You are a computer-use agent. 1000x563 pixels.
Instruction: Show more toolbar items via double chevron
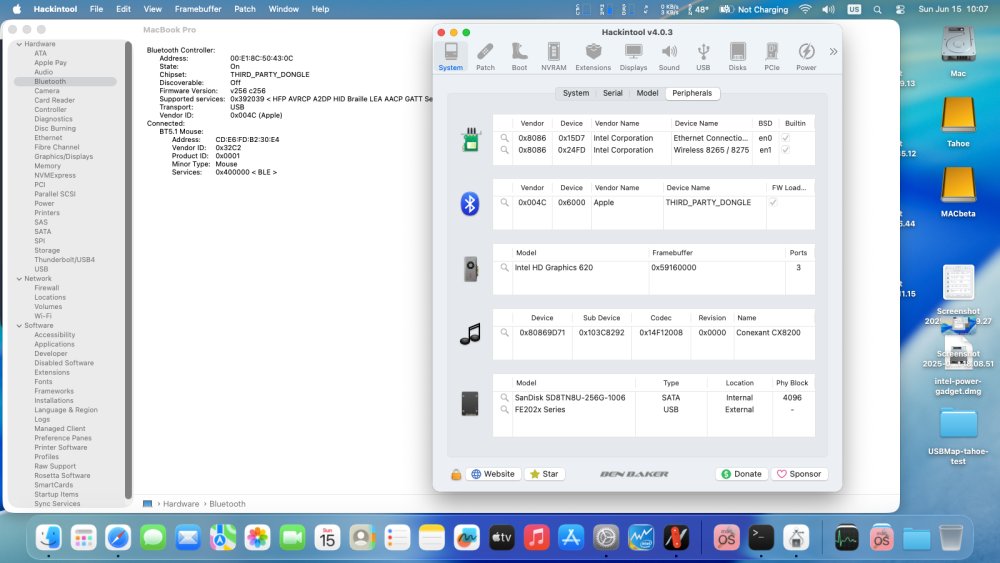(x=833, y=52)
